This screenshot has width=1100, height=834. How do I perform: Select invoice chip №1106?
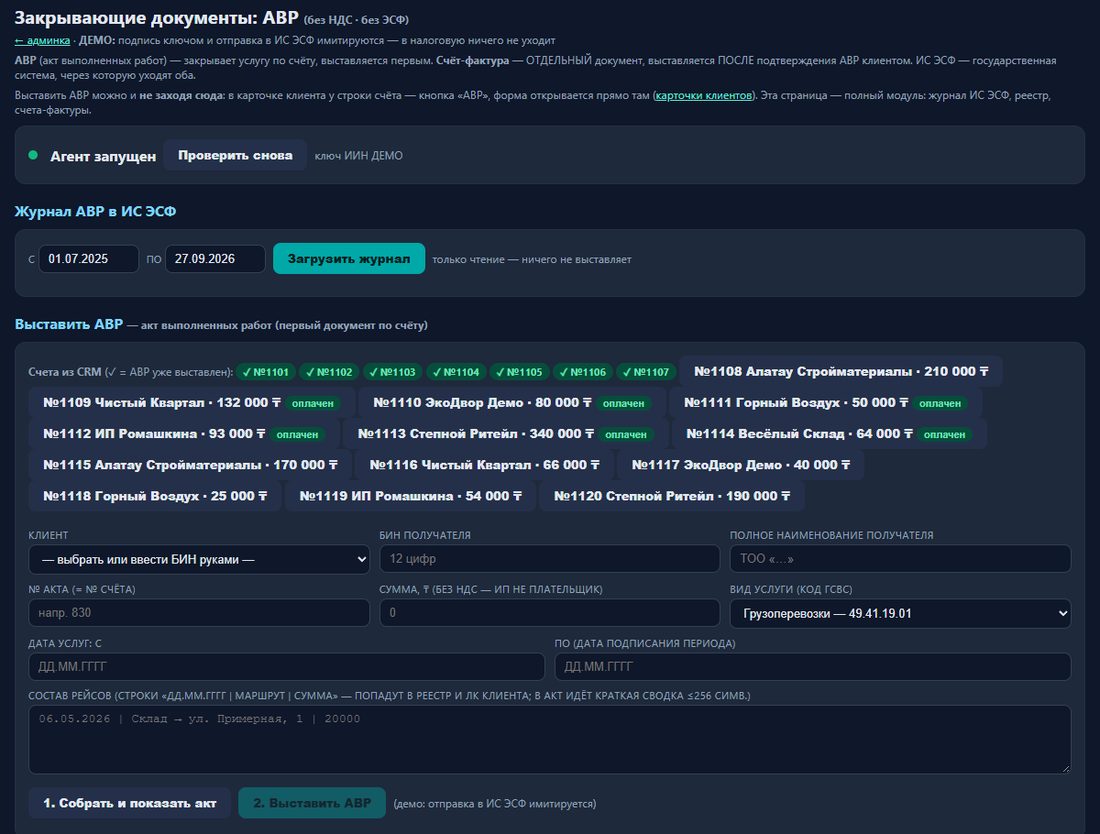click(582, 372)
